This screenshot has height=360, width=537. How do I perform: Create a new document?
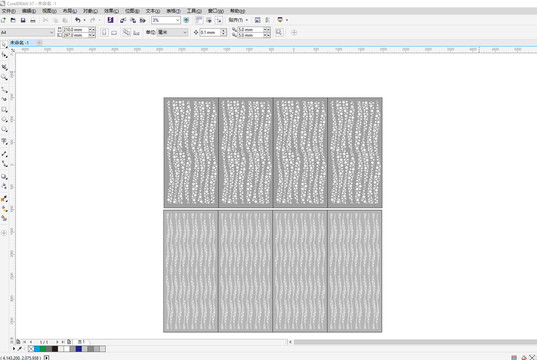(3, 20)
